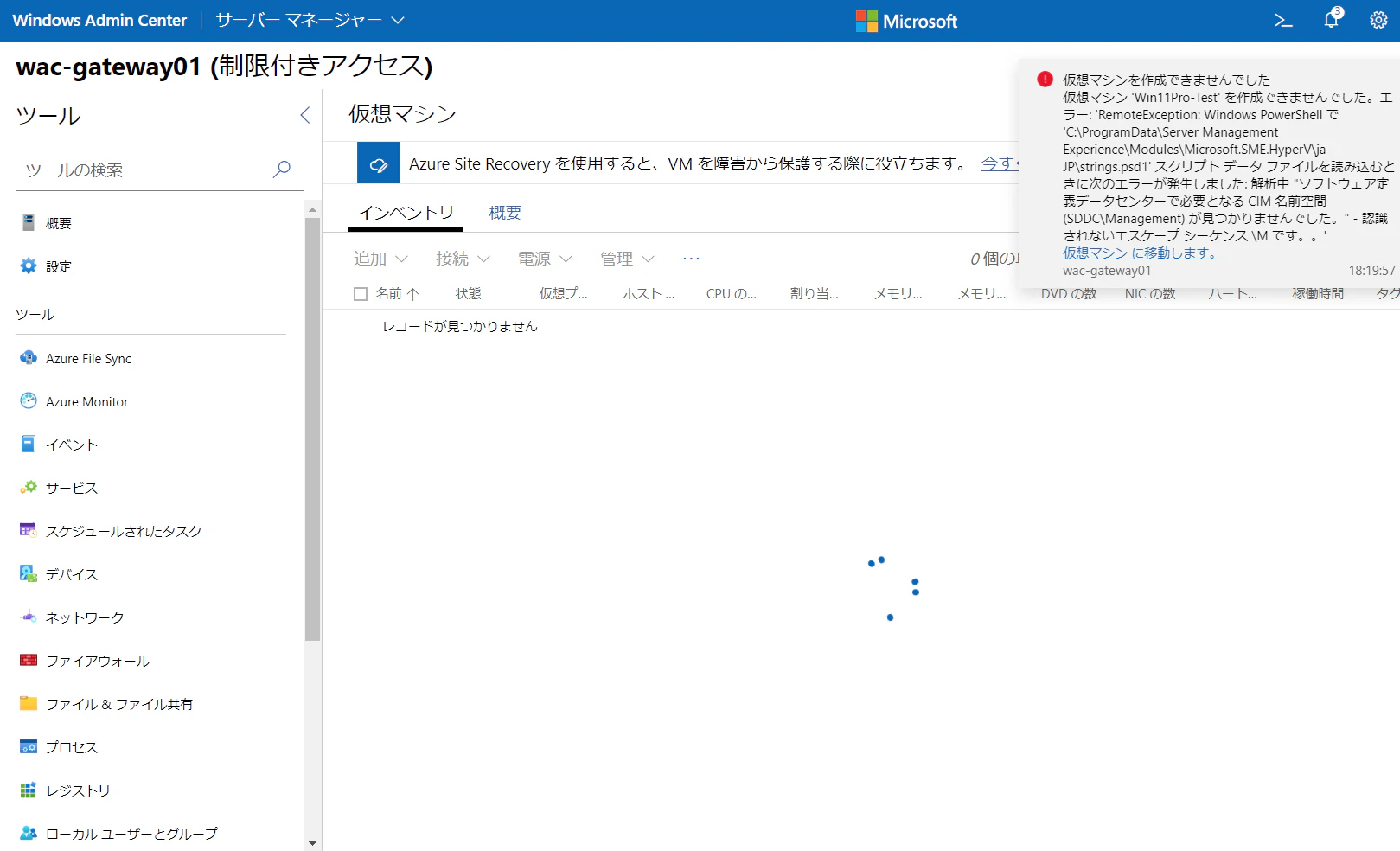The height and width of the screenshot is (851, 1400).
Task: Select the インベントリ tab
Action: 406,213
